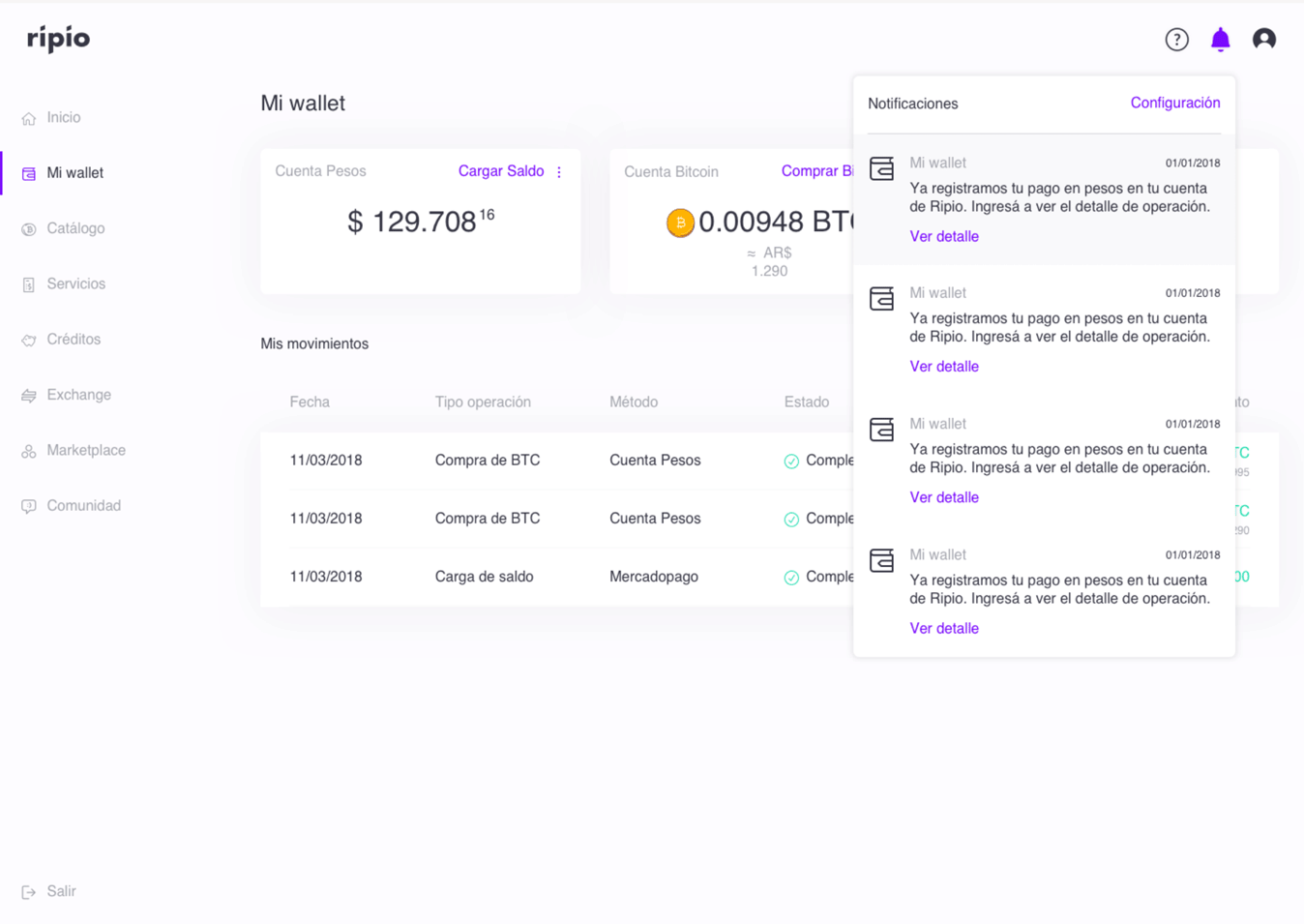Click Salir to log out

tap(61, 891)
